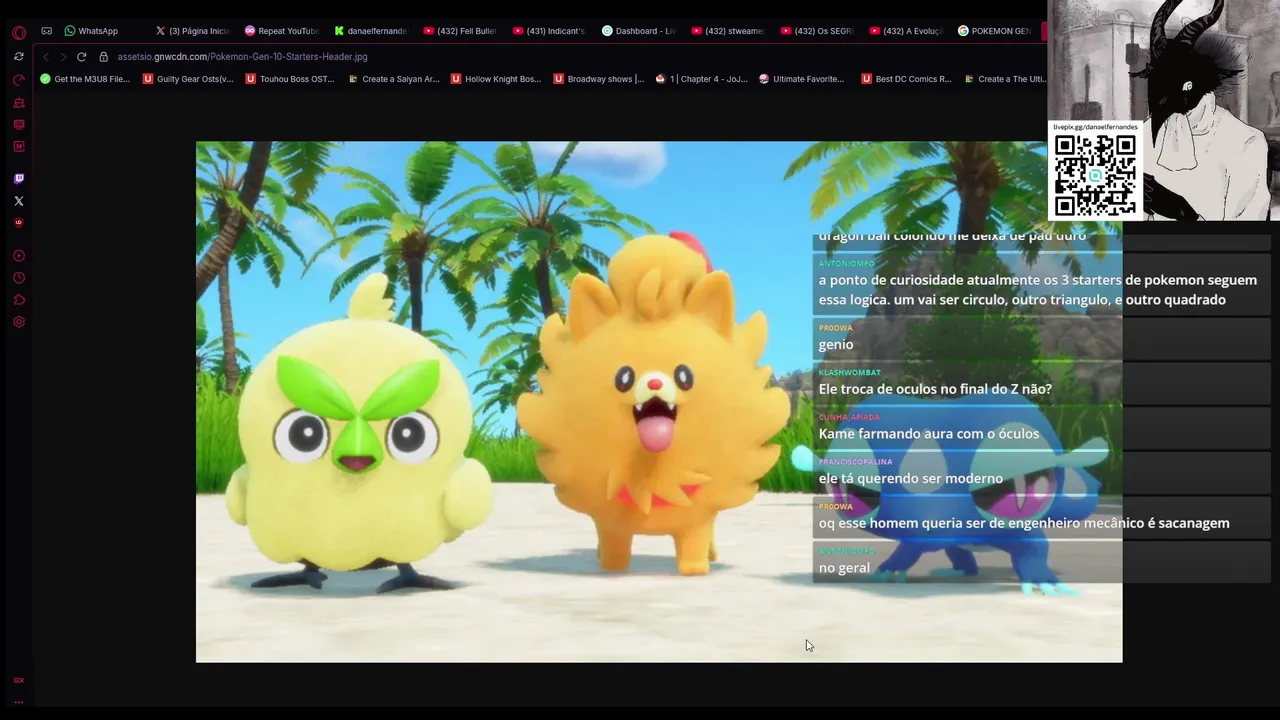Click chat username FRANCISCOPALINA
The height and width of the screenshot is (720, 1280).
pos(855,462)
